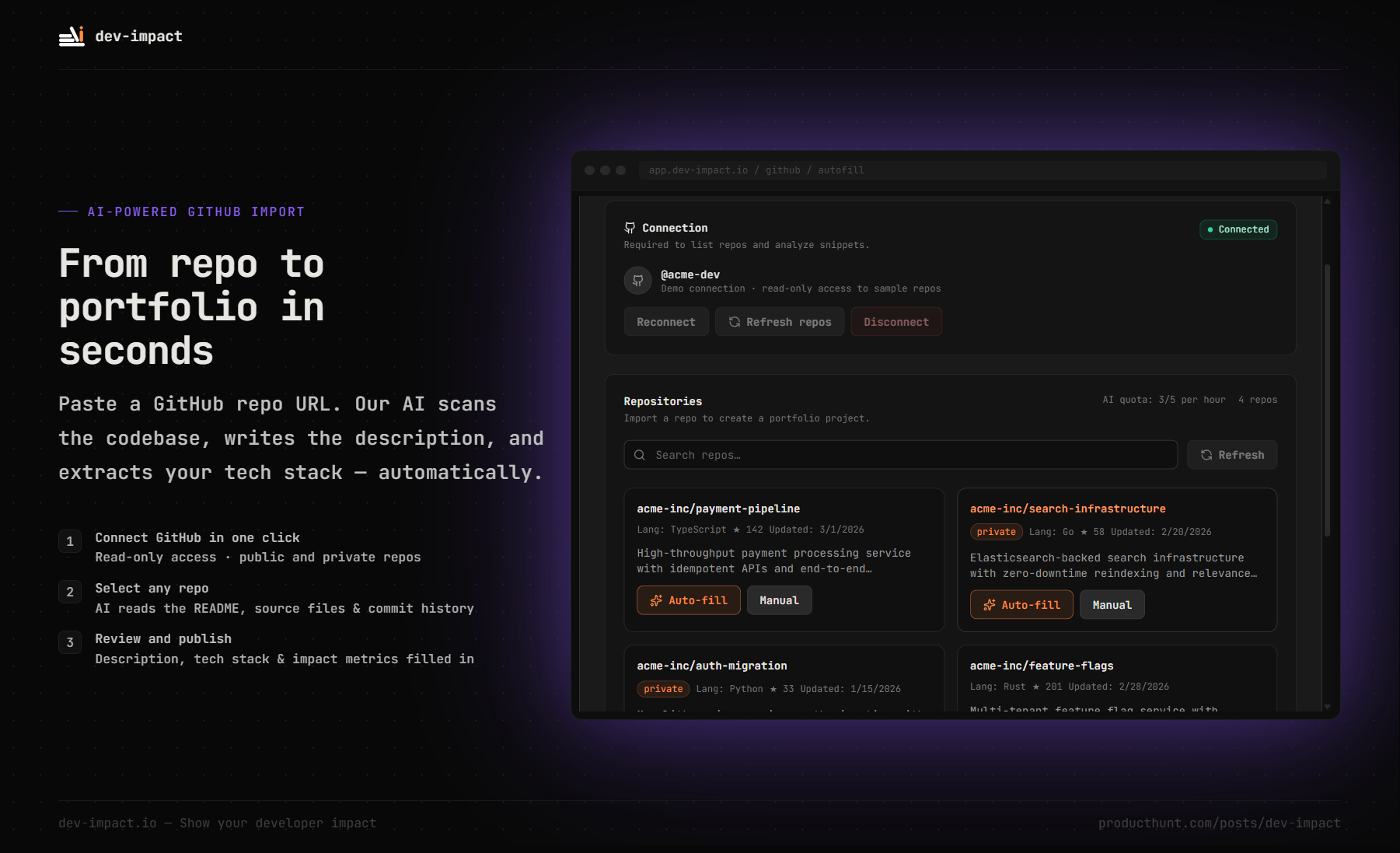1400x853 pixels.
Task: Click private badge on search-infrastructure
Action: pyautogui.click(x=997, y=532)
